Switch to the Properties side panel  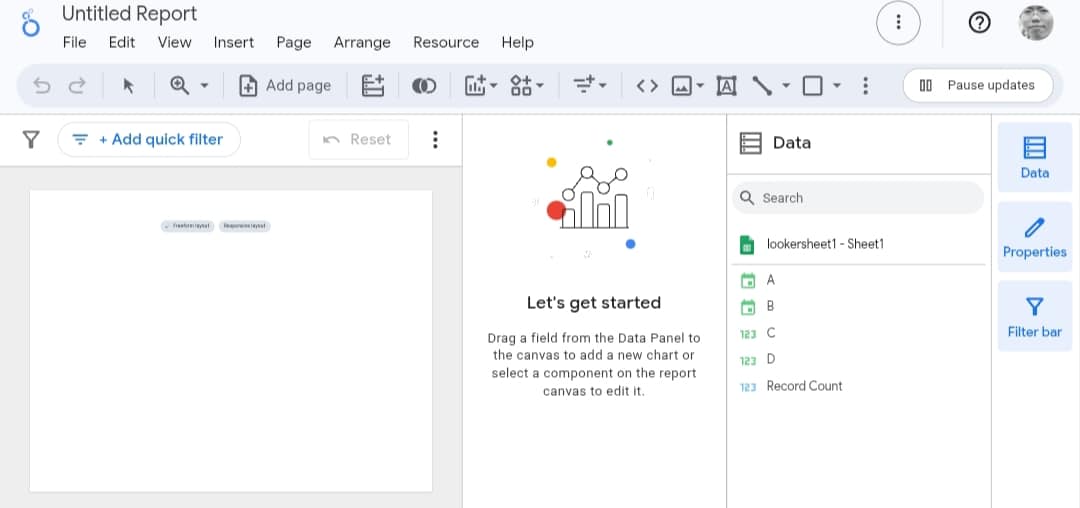point(1034,236)
